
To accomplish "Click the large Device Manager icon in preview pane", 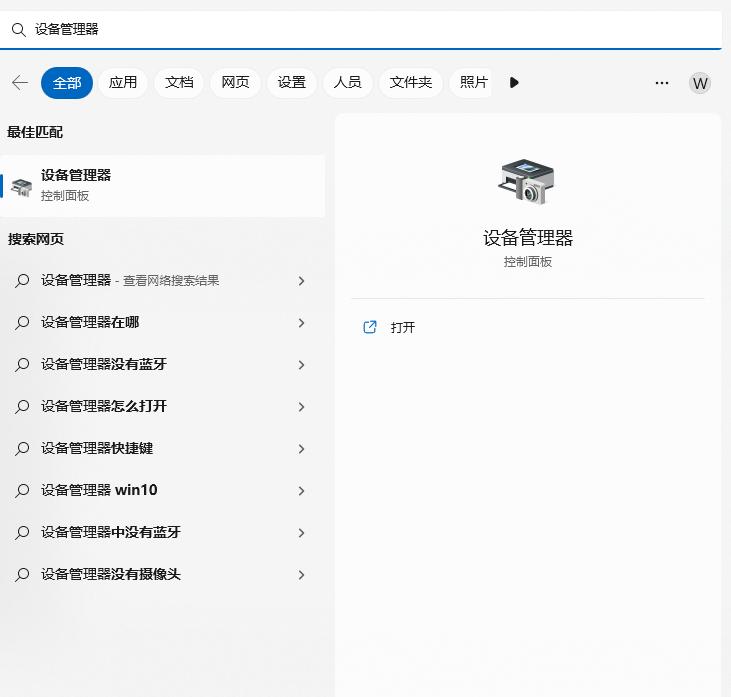I will (527, 182).
